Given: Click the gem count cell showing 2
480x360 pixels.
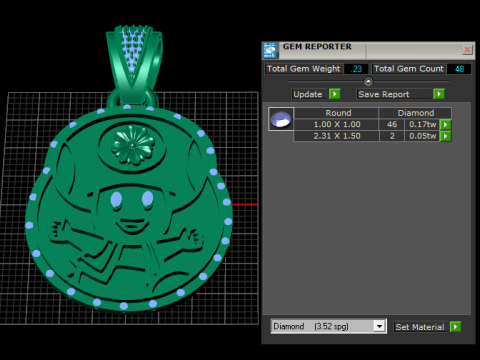Looking at the screenshot, I should [x=392, y=136].
